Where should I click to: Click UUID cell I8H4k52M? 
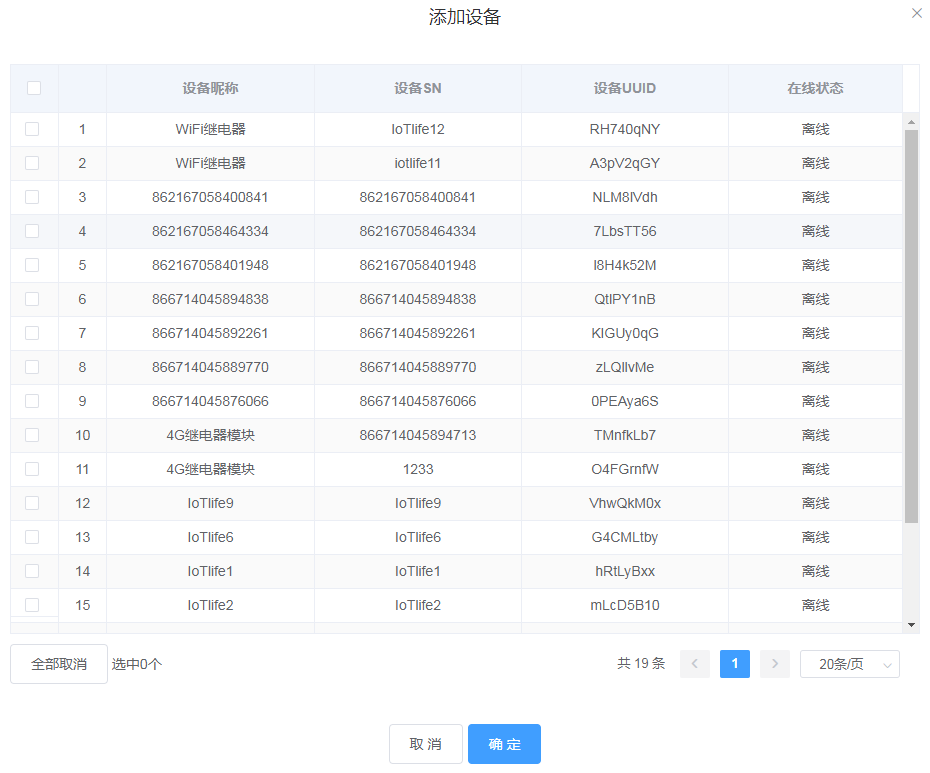click(x=625, y=265)
